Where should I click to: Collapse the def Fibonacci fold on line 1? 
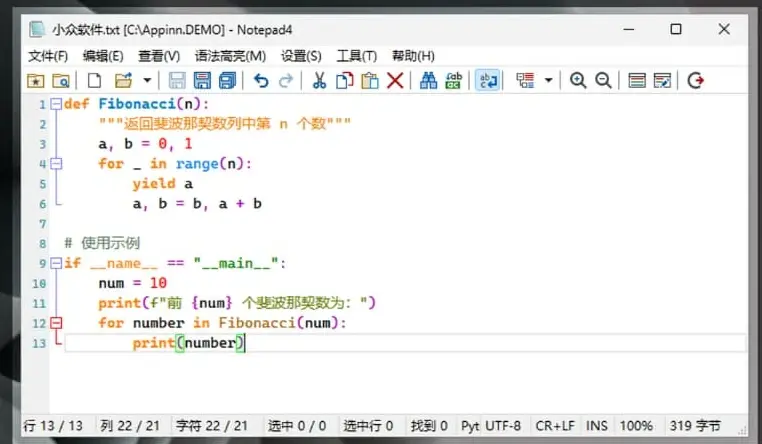click(x=56, y=104)
